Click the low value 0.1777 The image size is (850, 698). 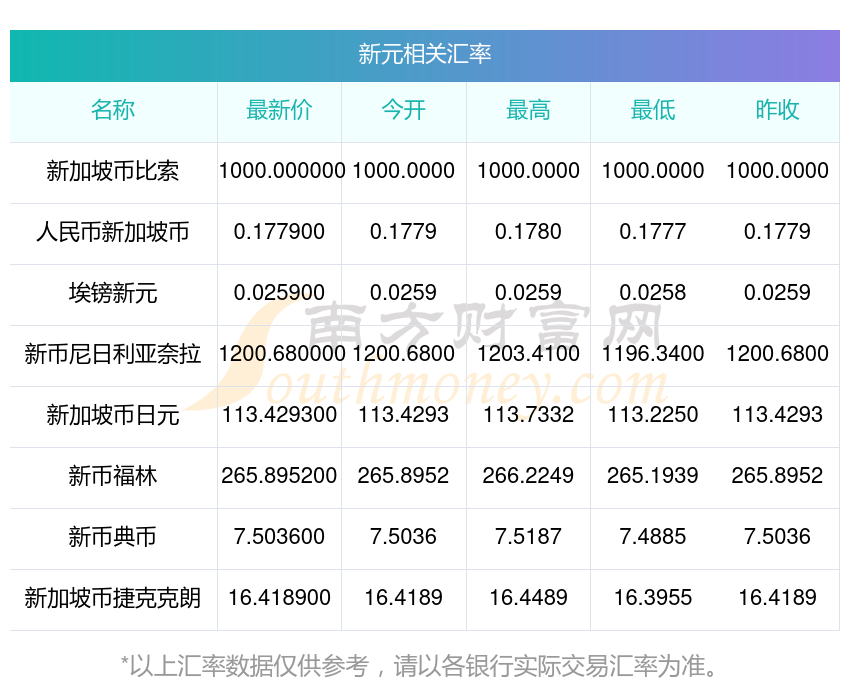tap(653, 232)
